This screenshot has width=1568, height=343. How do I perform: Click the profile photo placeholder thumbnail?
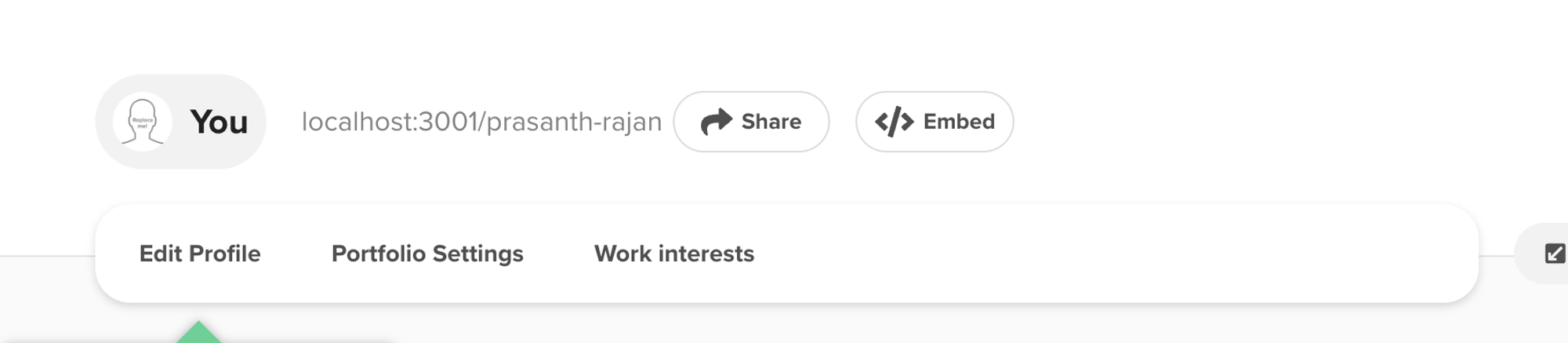143,122
